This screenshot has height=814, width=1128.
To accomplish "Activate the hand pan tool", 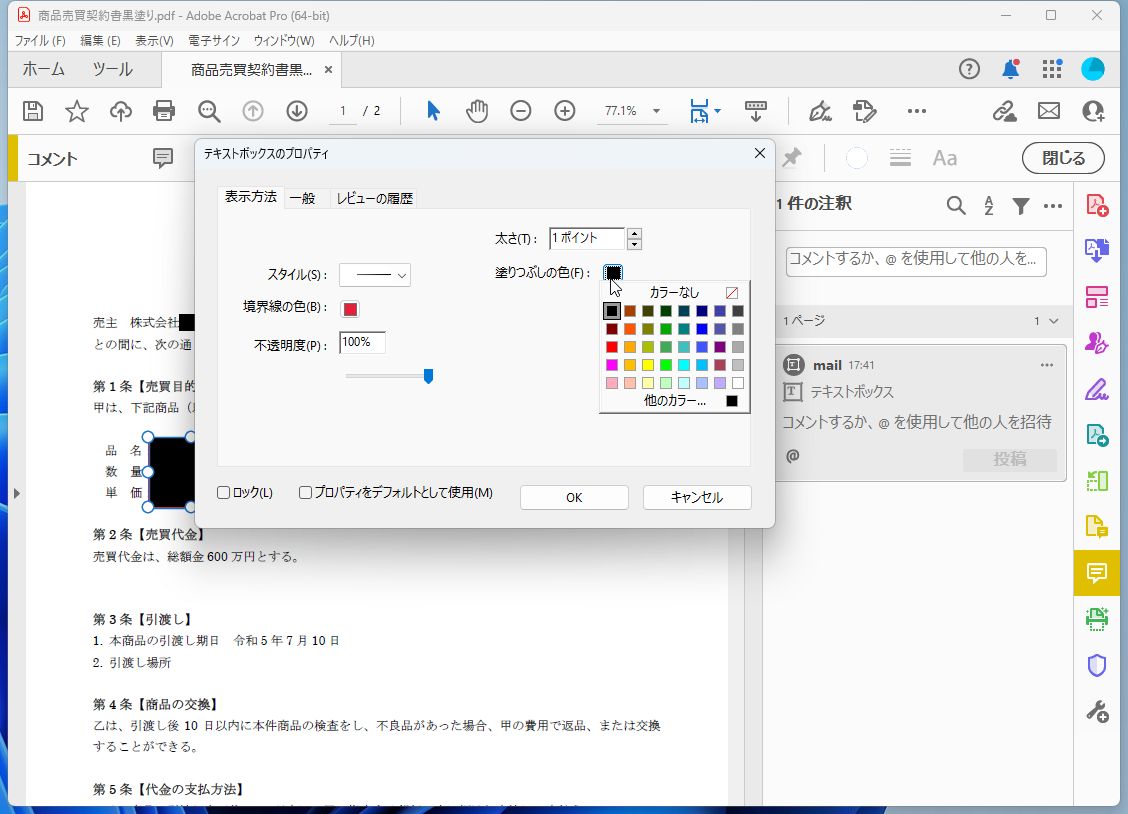I will (476, 111).
